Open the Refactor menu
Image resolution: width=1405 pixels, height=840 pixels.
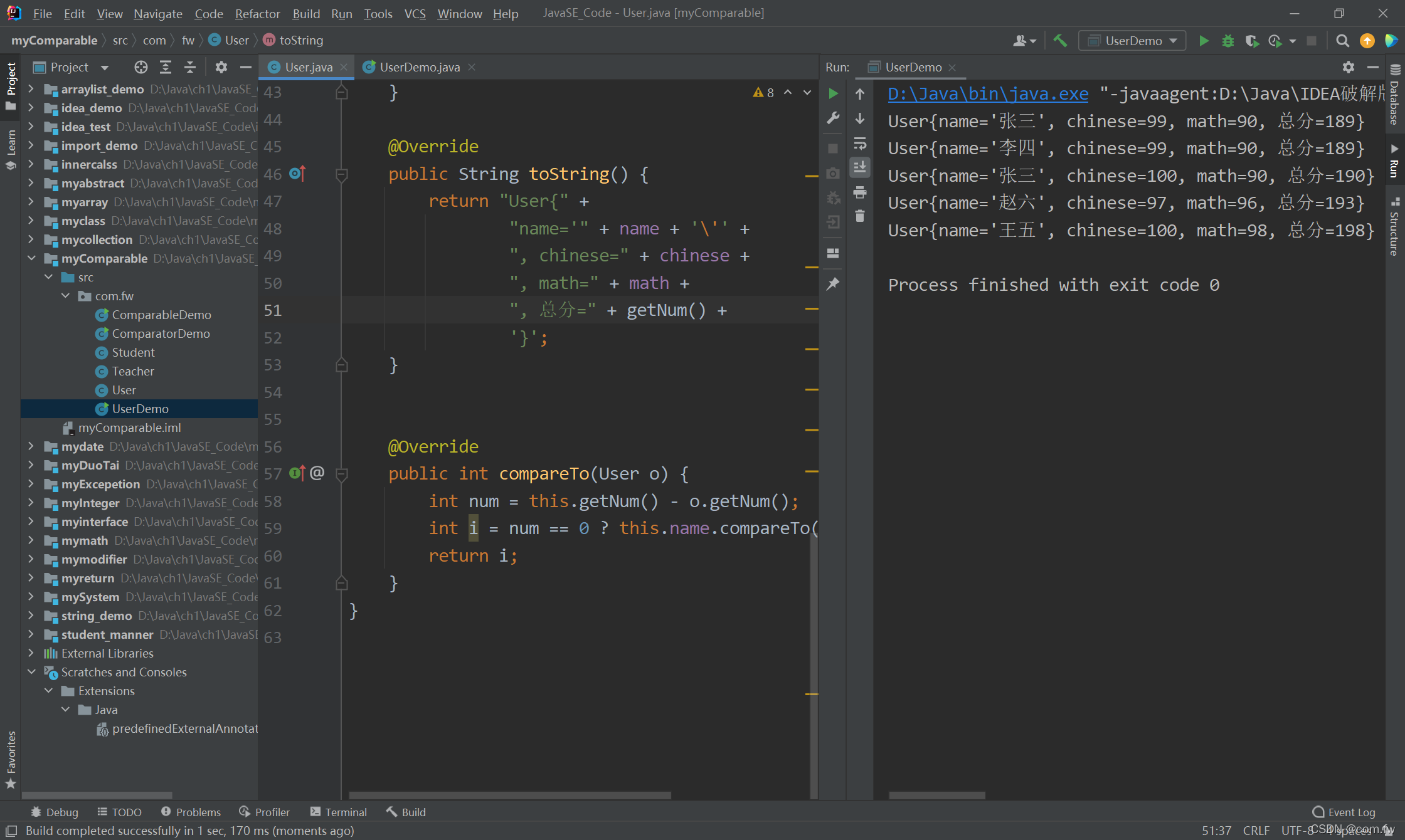(x=257, y=13)
